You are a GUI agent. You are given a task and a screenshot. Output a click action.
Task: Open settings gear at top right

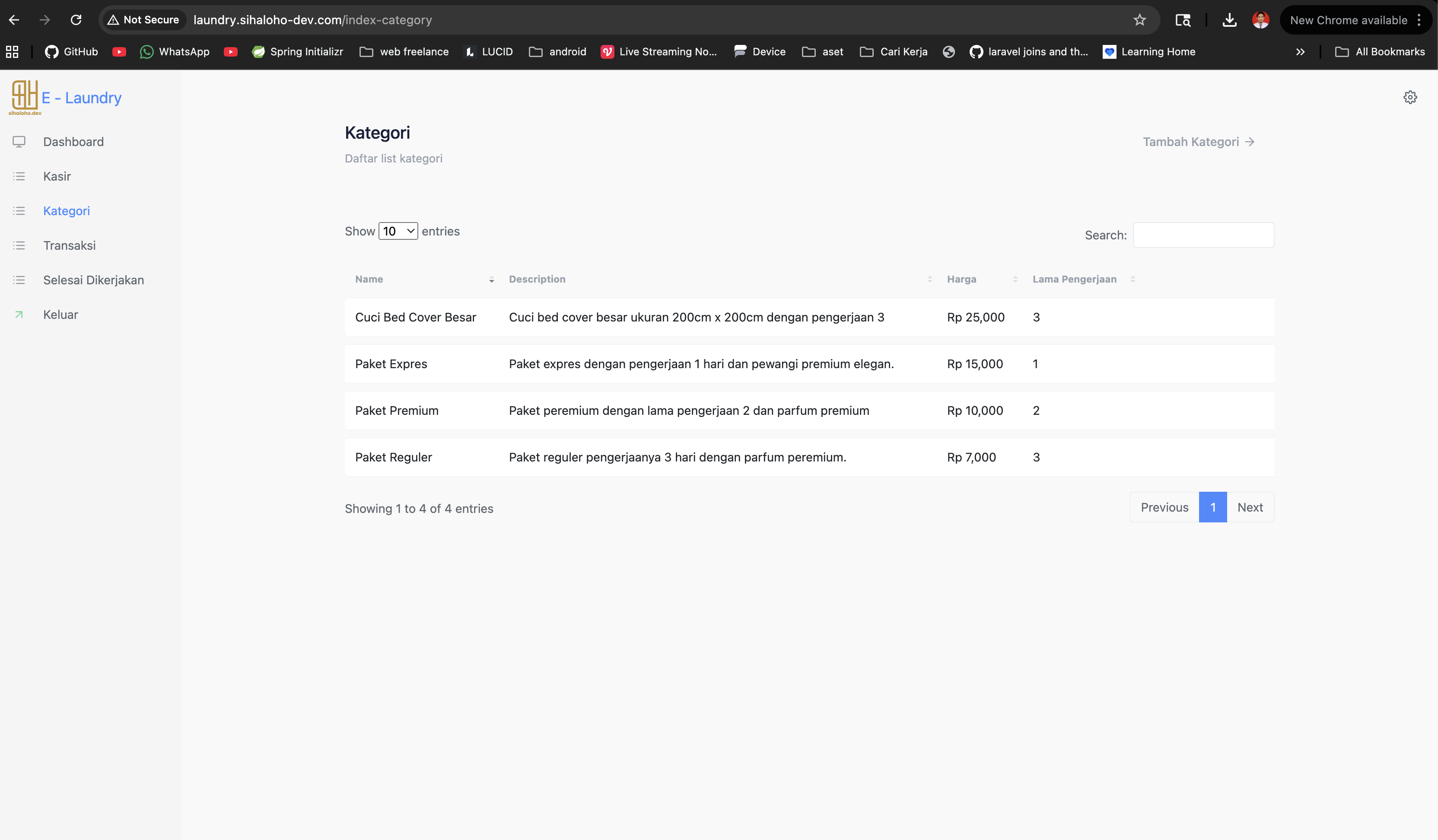[1410, 97]
